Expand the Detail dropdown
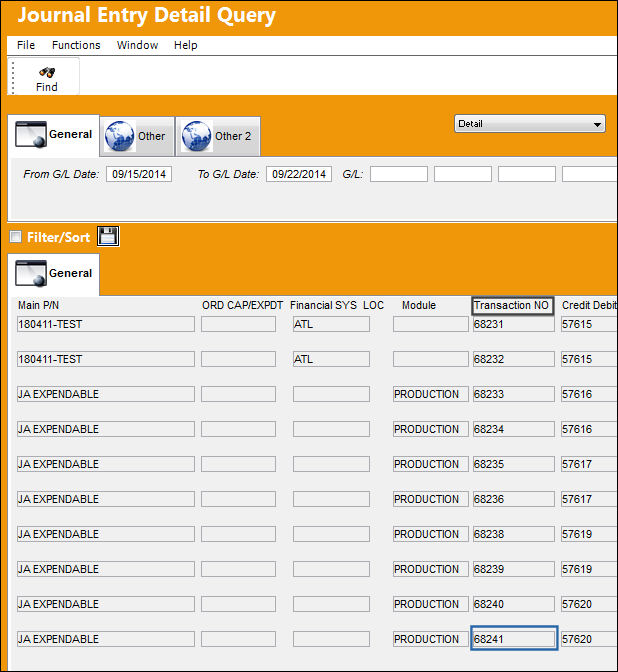The image size is (618, 672). [530, 124]
